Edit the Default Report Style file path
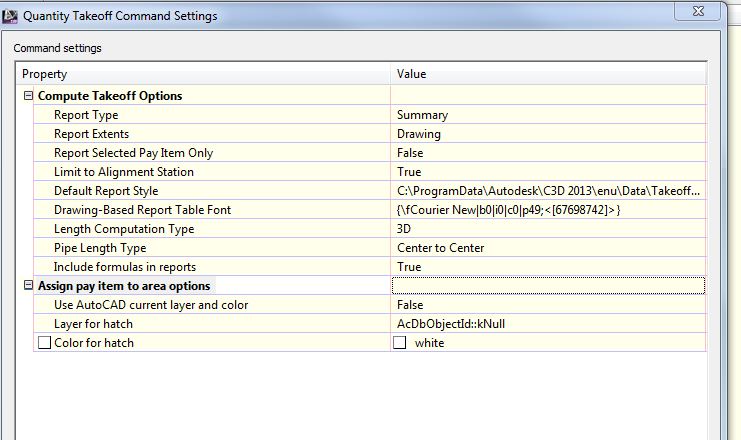The width and height of the screenshot is (741, 440). tap(548, 191)
